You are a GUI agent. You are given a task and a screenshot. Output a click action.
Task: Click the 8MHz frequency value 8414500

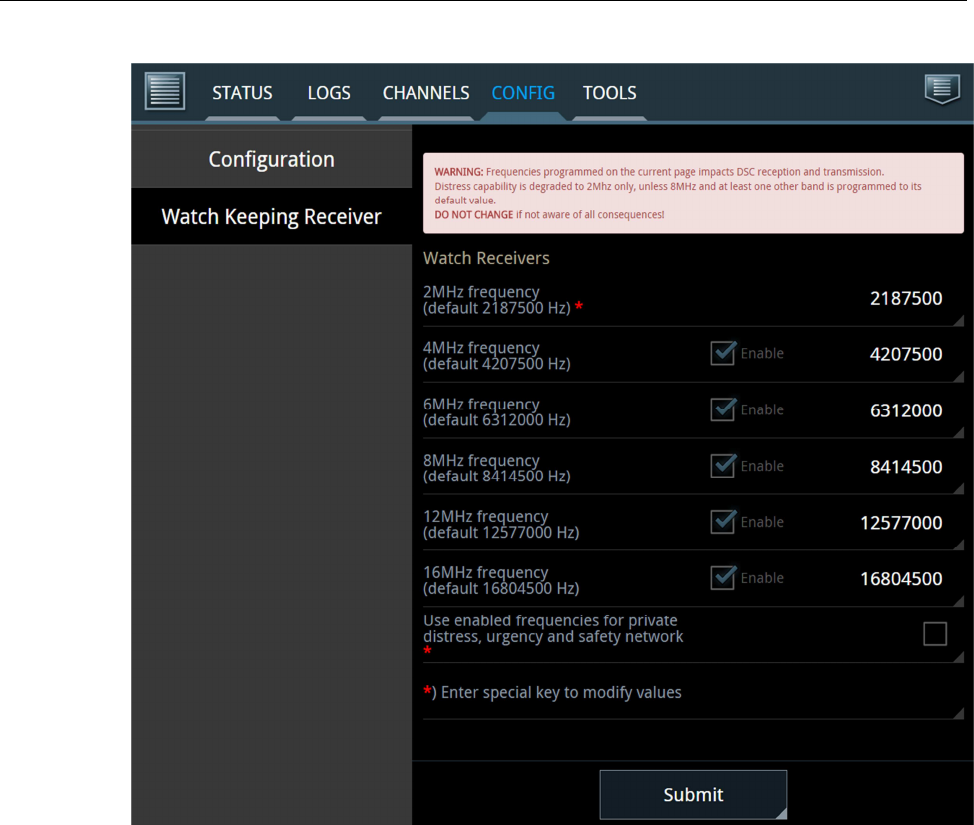tap(906, 467)
